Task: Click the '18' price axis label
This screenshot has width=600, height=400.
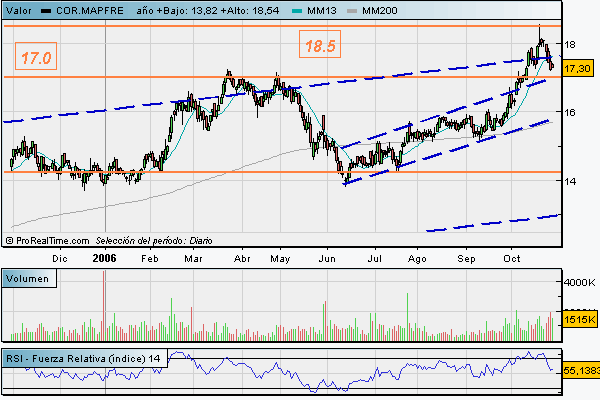Action: pos(569,44)
